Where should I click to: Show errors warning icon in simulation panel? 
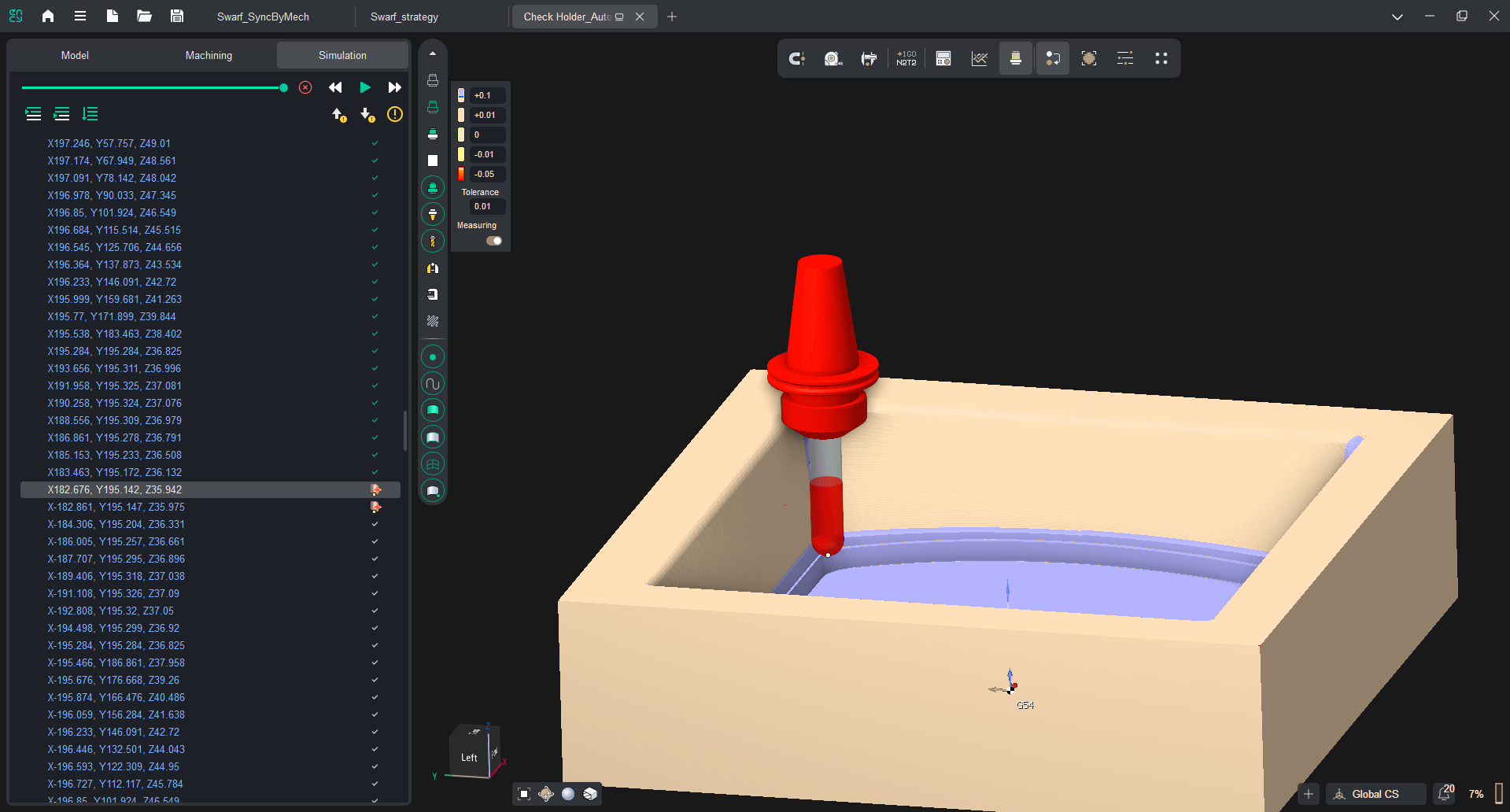point(395,114)
